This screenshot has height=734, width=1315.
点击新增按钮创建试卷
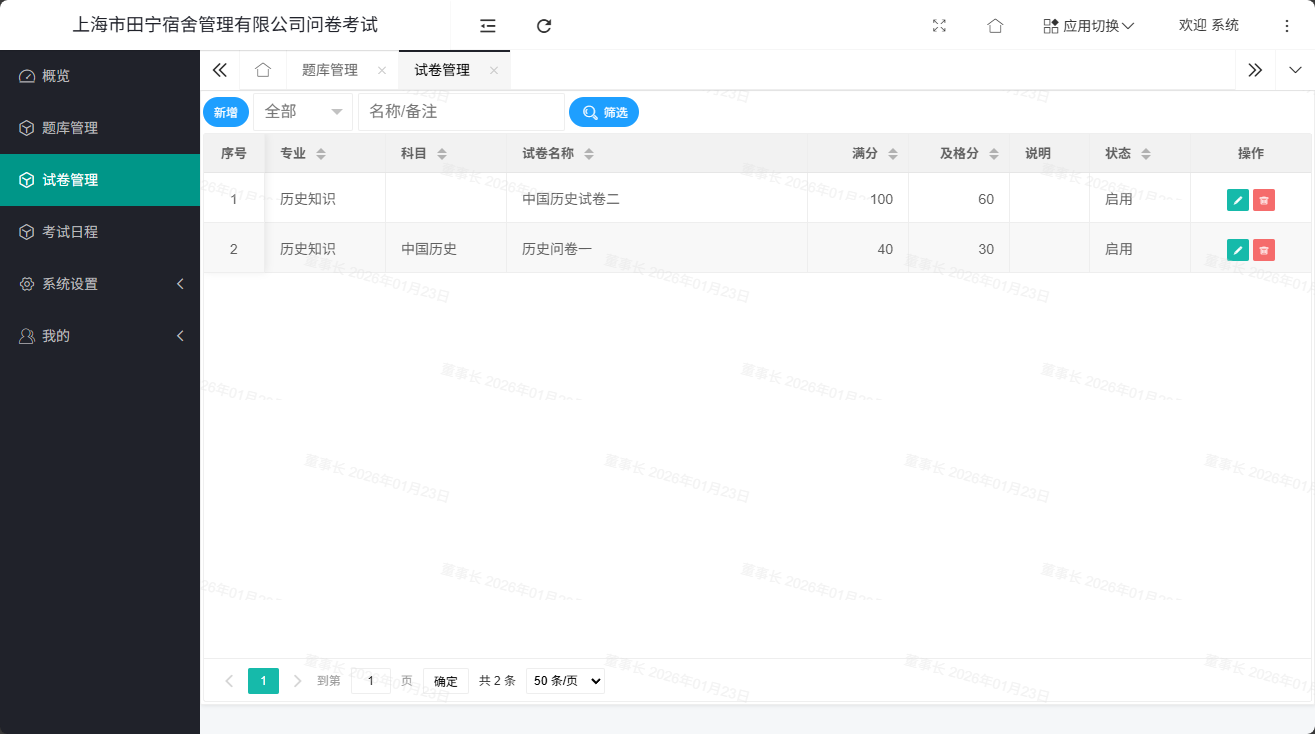tap(226, 112)
